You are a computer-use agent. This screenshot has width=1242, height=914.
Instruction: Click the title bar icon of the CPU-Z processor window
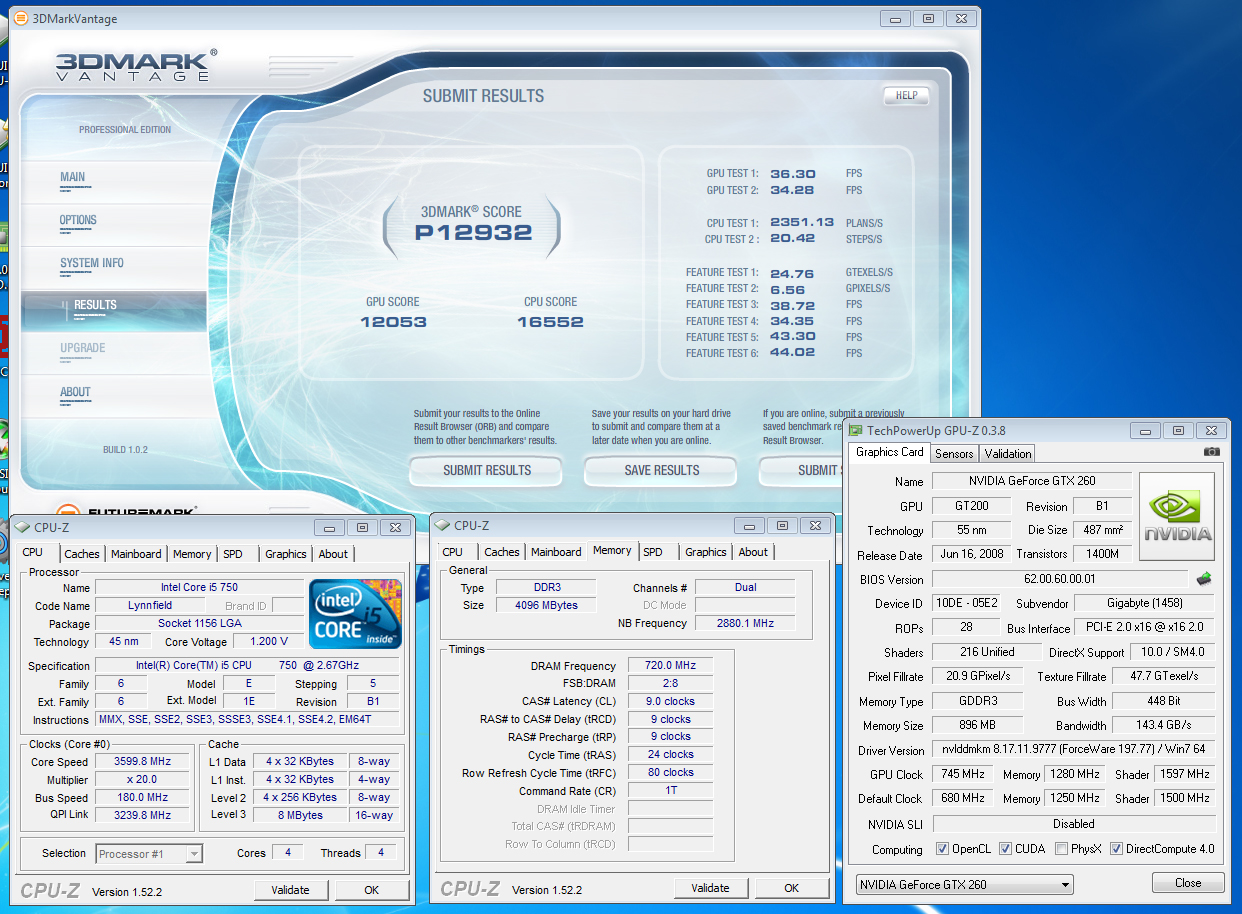[x=22, y=527]
